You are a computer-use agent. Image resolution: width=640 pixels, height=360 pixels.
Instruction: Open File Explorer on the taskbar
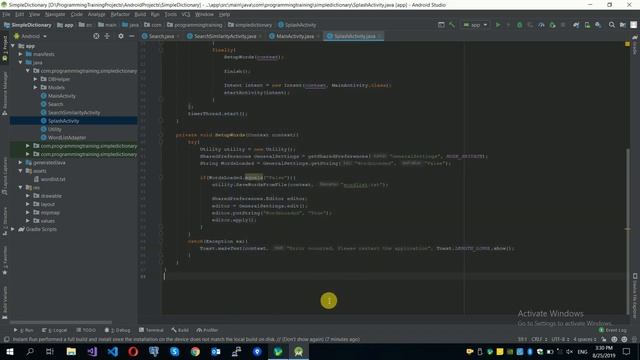71,351
